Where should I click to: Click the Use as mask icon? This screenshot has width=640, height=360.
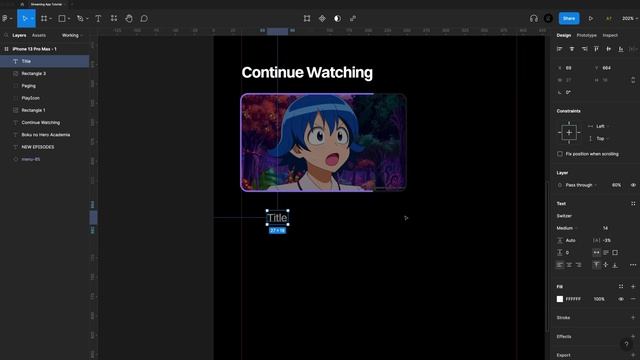(337, 18)
